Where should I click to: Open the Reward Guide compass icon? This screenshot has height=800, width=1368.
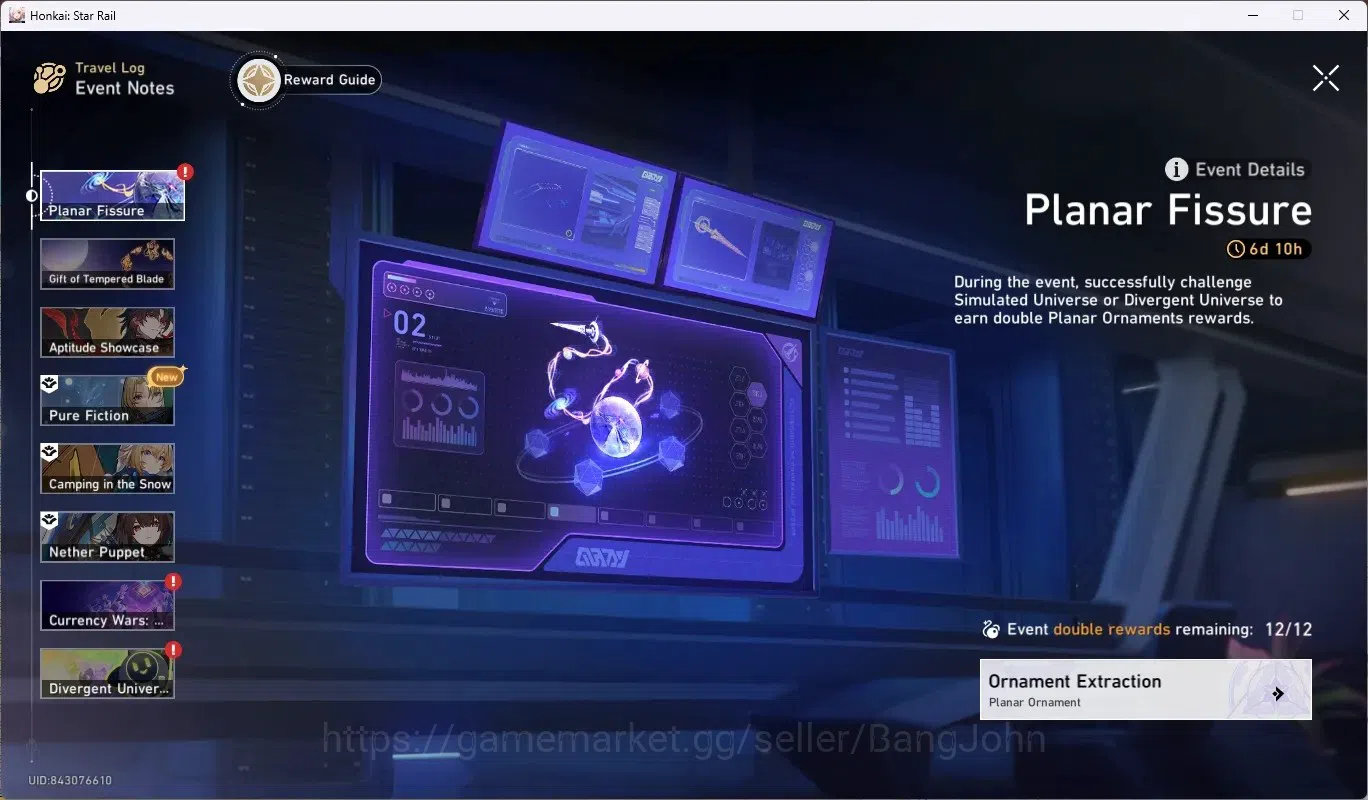tap(258, 81)
